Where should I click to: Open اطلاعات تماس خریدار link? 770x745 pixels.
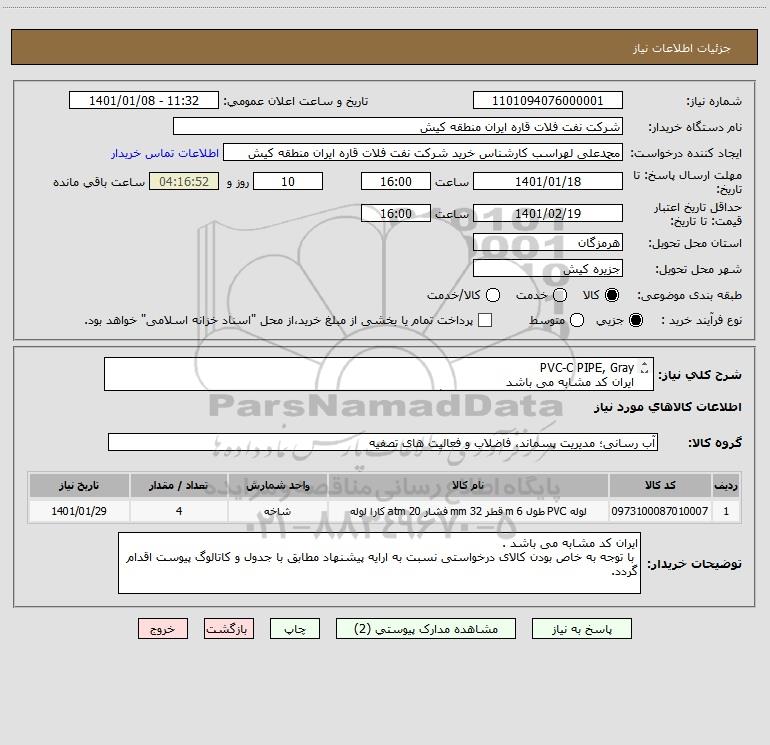coord(165,153)
